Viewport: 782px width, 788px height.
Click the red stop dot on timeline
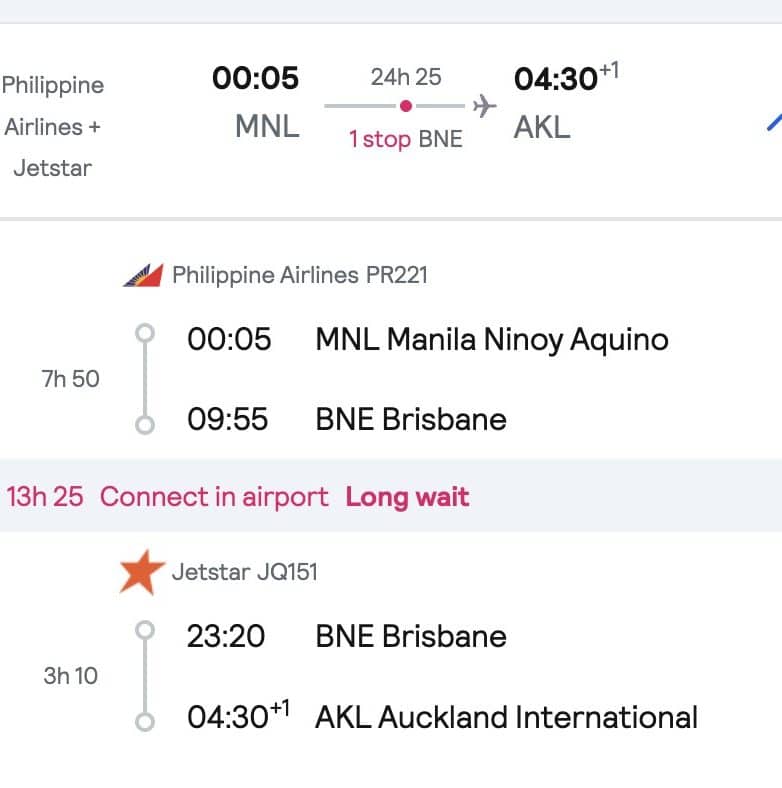pyautogui.click(x=406, y=106)
